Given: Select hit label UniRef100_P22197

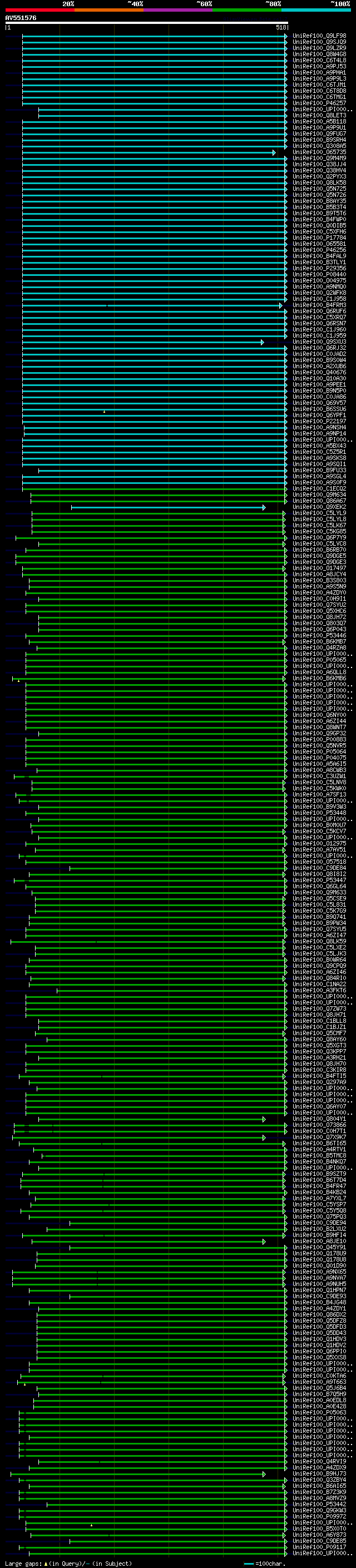Looking at the screenshot, I should pos(319,421).
